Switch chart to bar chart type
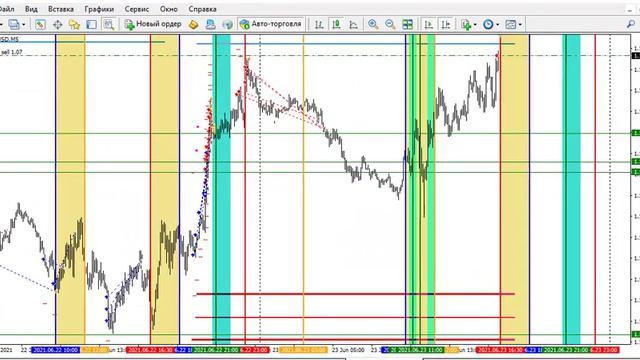The width and height of the screenshot is (640, 360). coord(319,24)
